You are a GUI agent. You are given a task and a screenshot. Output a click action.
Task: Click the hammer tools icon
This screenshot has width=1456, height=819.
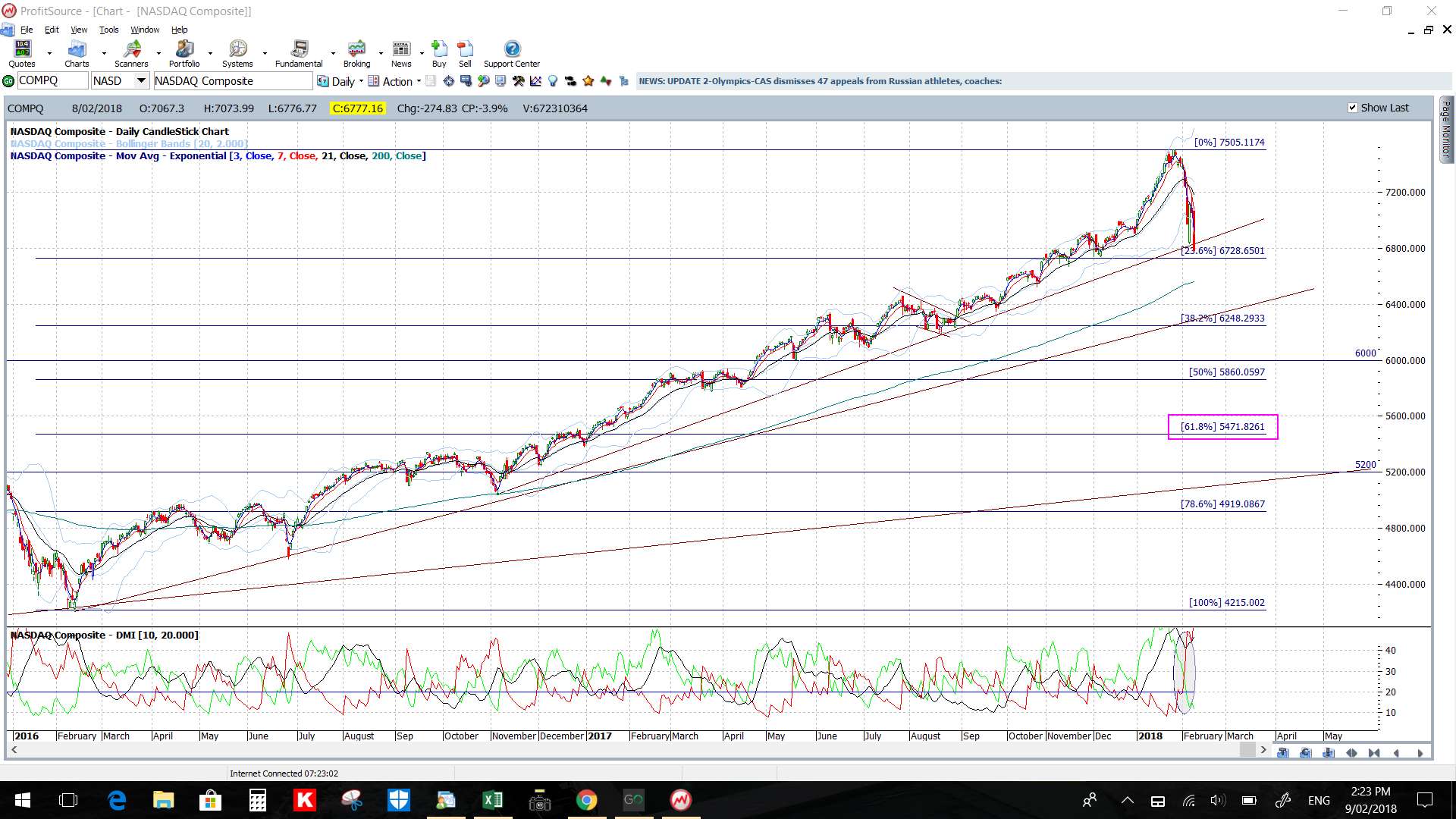[518, 81]
